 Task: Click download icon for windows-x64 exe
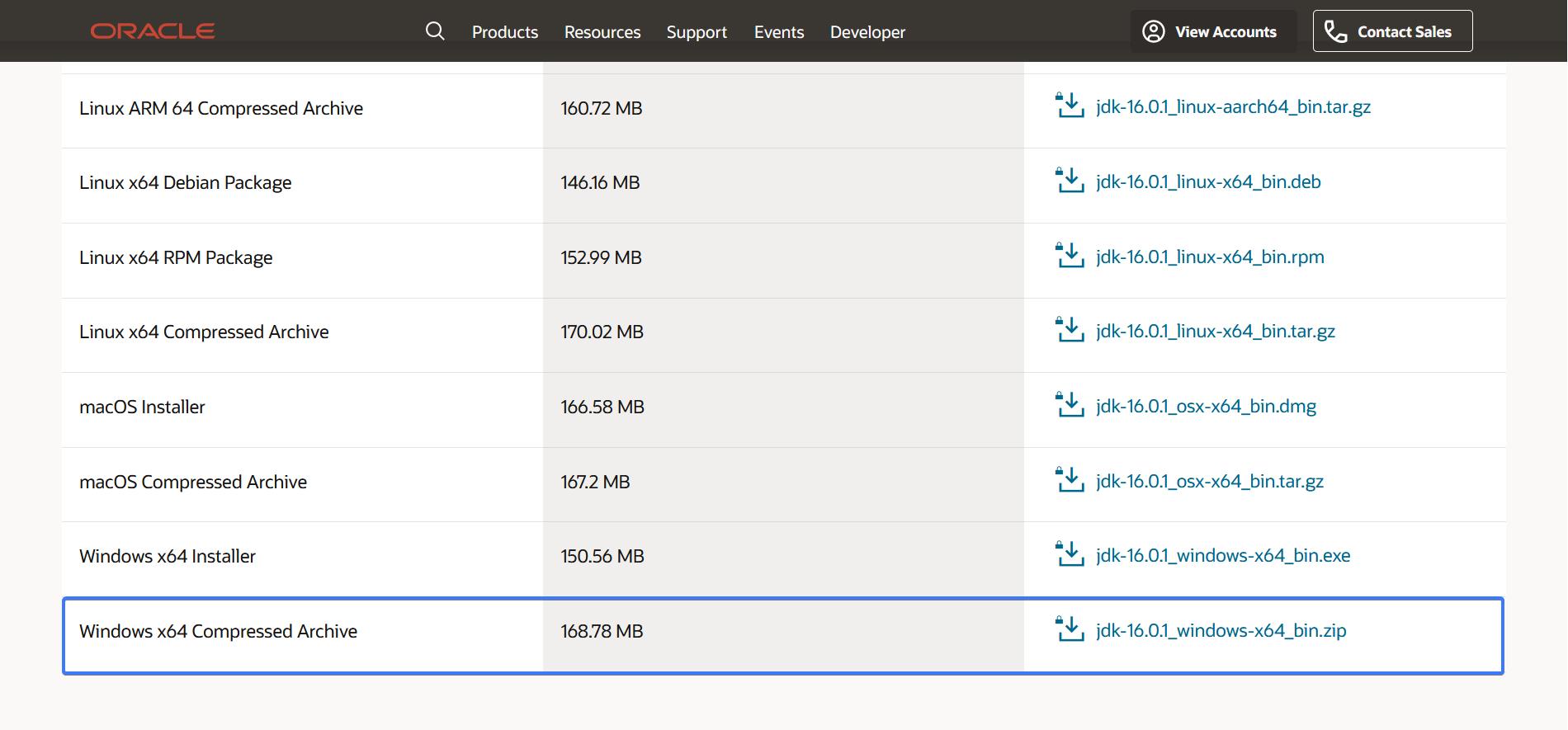click(1070, 554)
